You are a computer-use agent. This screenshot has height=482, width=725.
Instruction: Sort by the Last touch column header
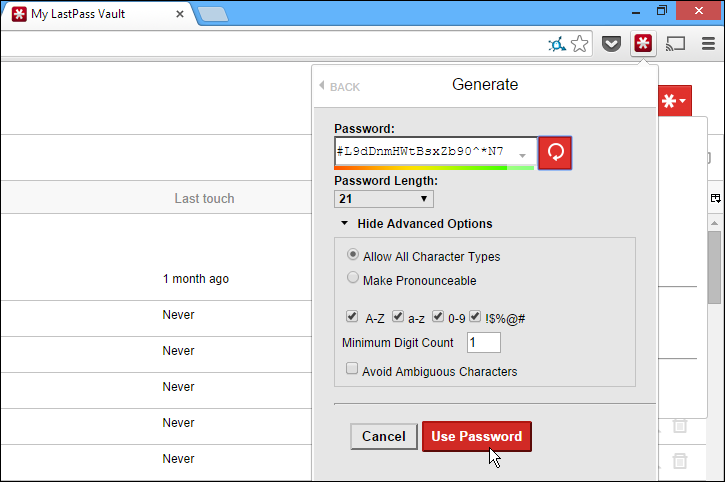coord(204,198)
